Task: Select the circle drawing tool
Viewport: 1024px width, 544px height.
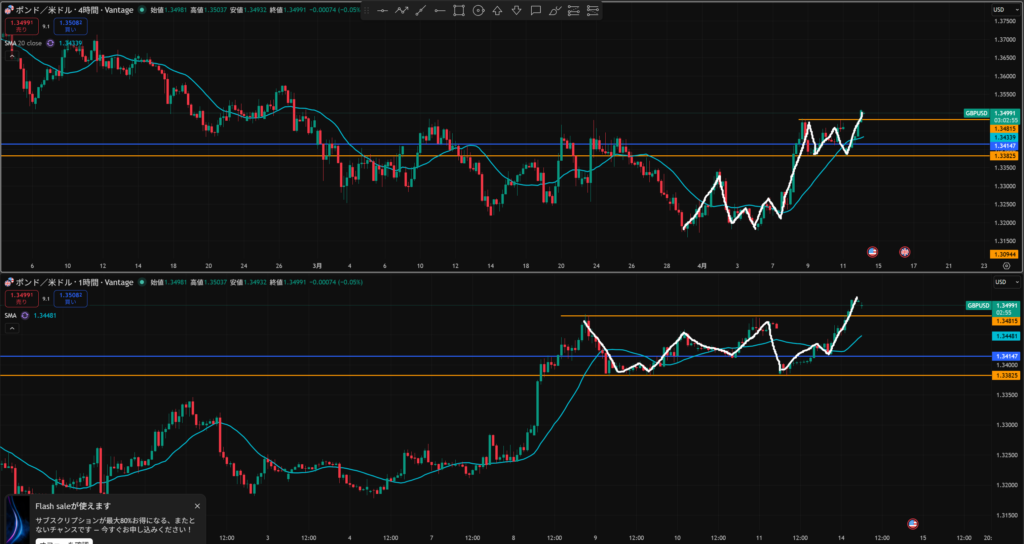Action: [x=478, y=11]
